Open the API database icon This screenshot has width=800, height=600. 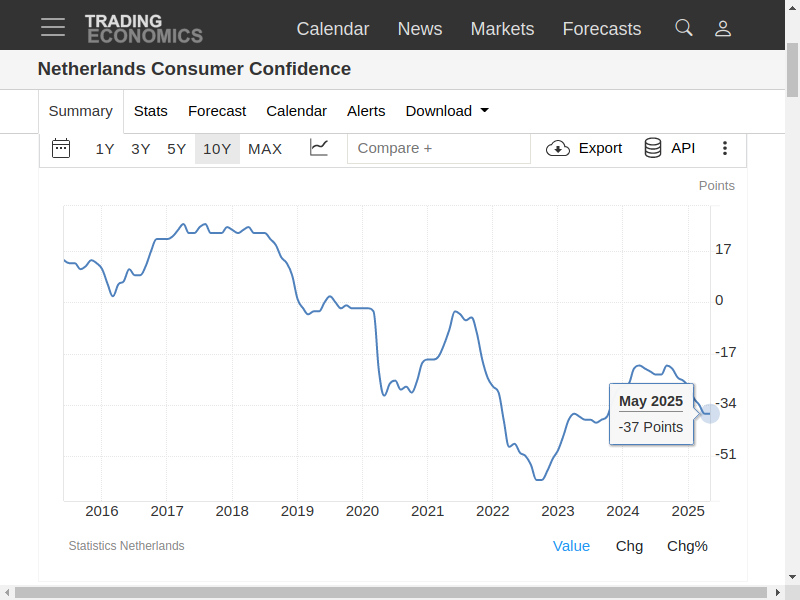pos(653,148)
